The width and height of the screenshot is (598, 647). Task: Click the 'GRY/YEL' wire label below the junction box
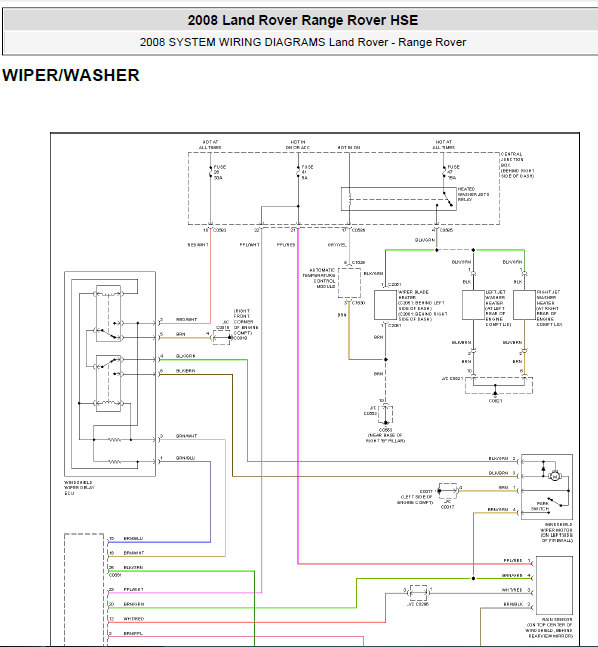click(x=337, y=245)
